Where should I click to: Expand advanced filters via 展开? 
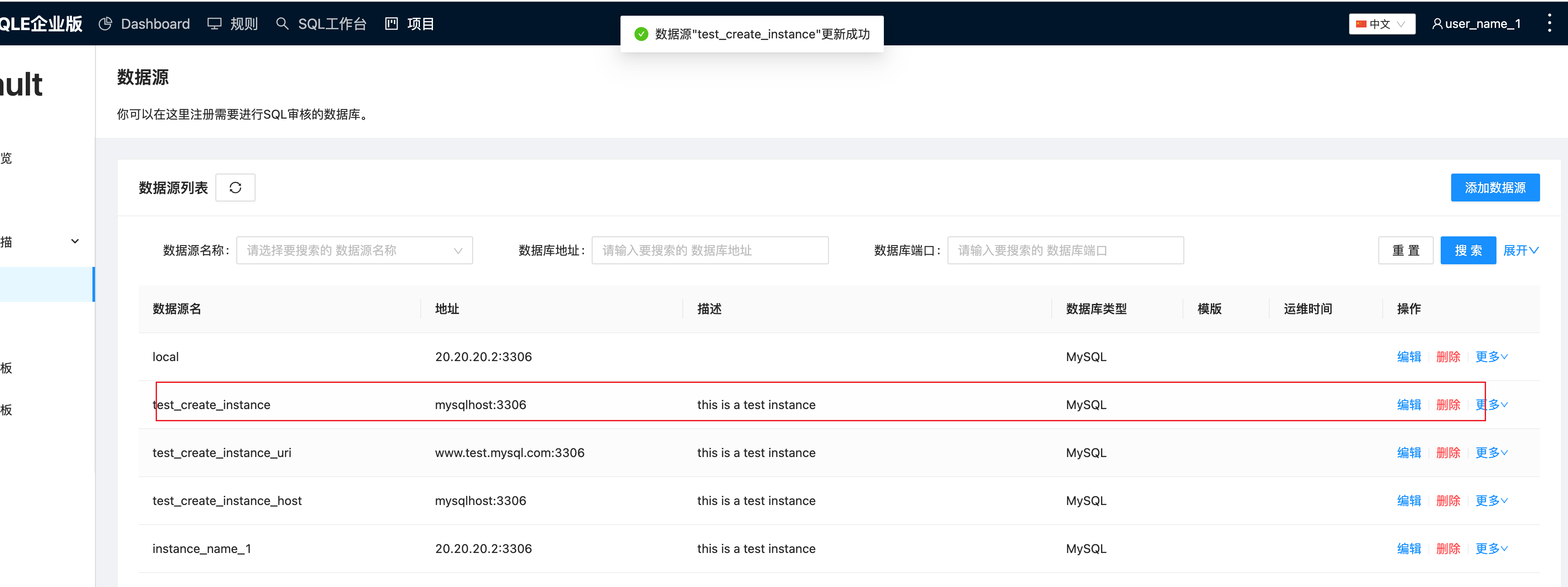click(1520, 249)
